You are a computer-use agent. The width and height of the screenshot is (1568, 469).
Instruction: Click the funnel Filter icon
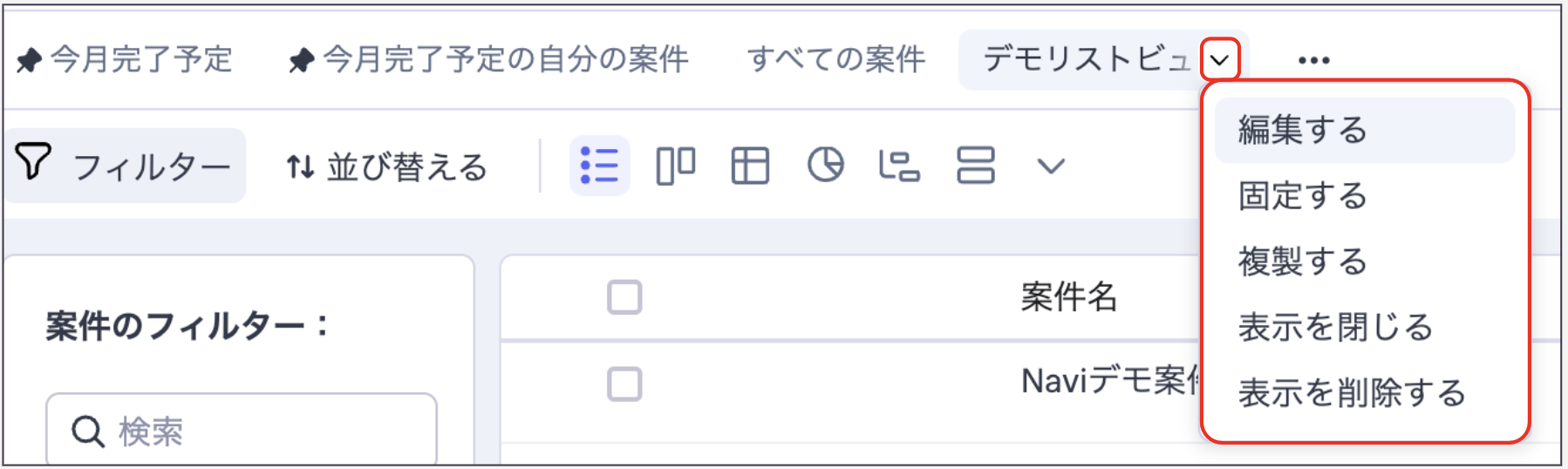tap(33, 162)
